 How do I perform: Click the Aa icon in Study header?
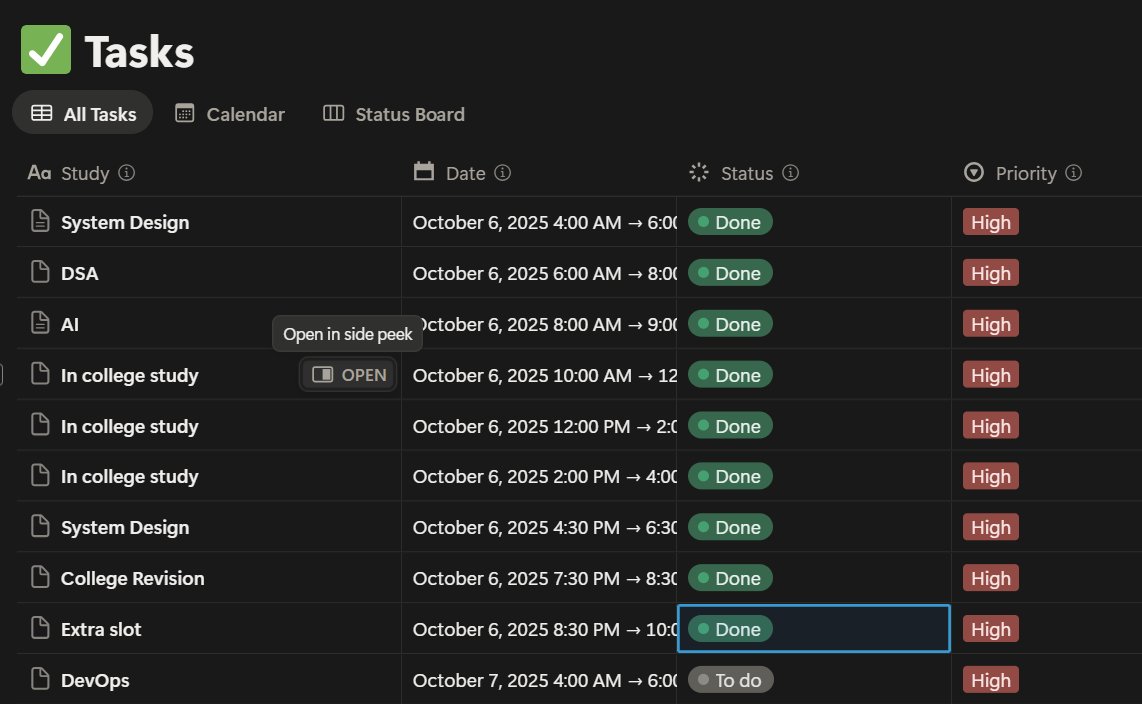[39, 173]
